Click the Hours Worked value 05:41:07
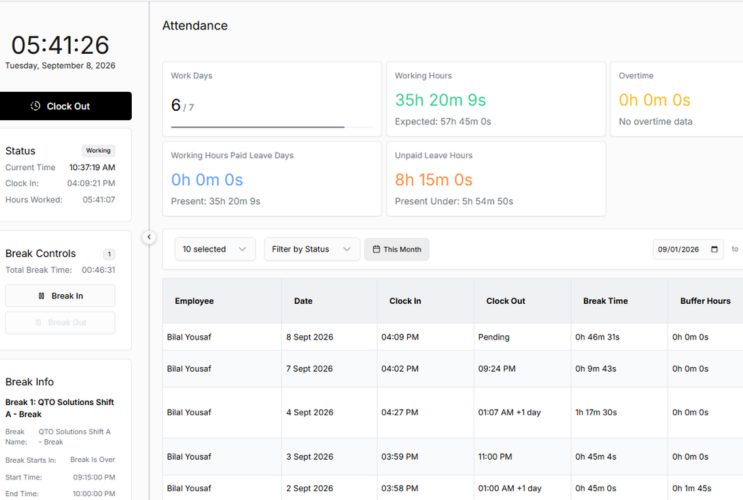The height and width of the screenshot is (500, 743). [x=99, y=200]
